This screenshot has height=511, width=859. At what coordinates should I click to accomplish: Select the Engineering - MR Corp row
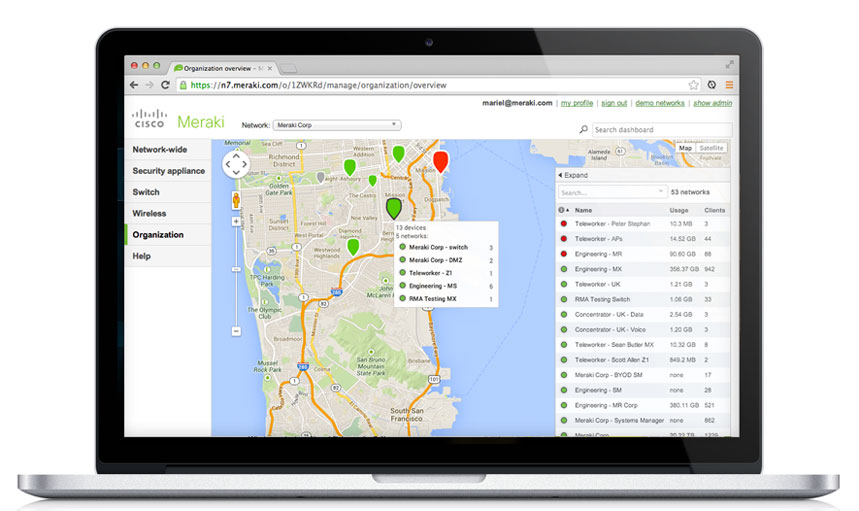point(643,405)
